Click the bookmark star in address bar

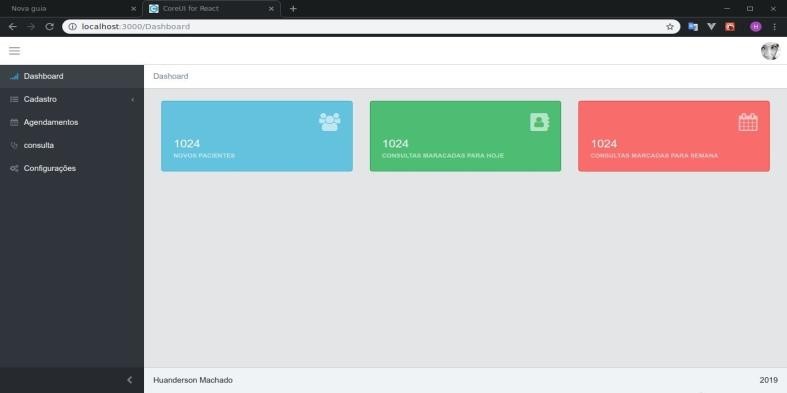point(670,27)
